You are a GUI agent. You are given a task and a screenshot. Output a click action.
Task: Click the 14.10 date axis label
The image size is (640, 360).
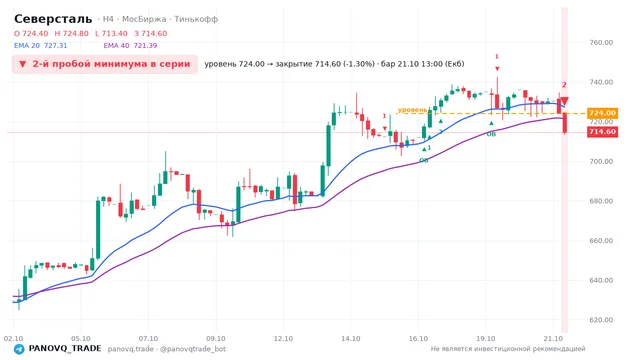pos(351,338)
